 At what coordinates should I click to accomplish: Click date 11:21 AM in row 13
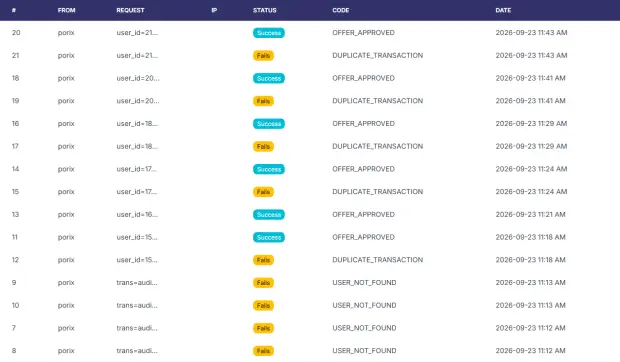click(531, 215)
